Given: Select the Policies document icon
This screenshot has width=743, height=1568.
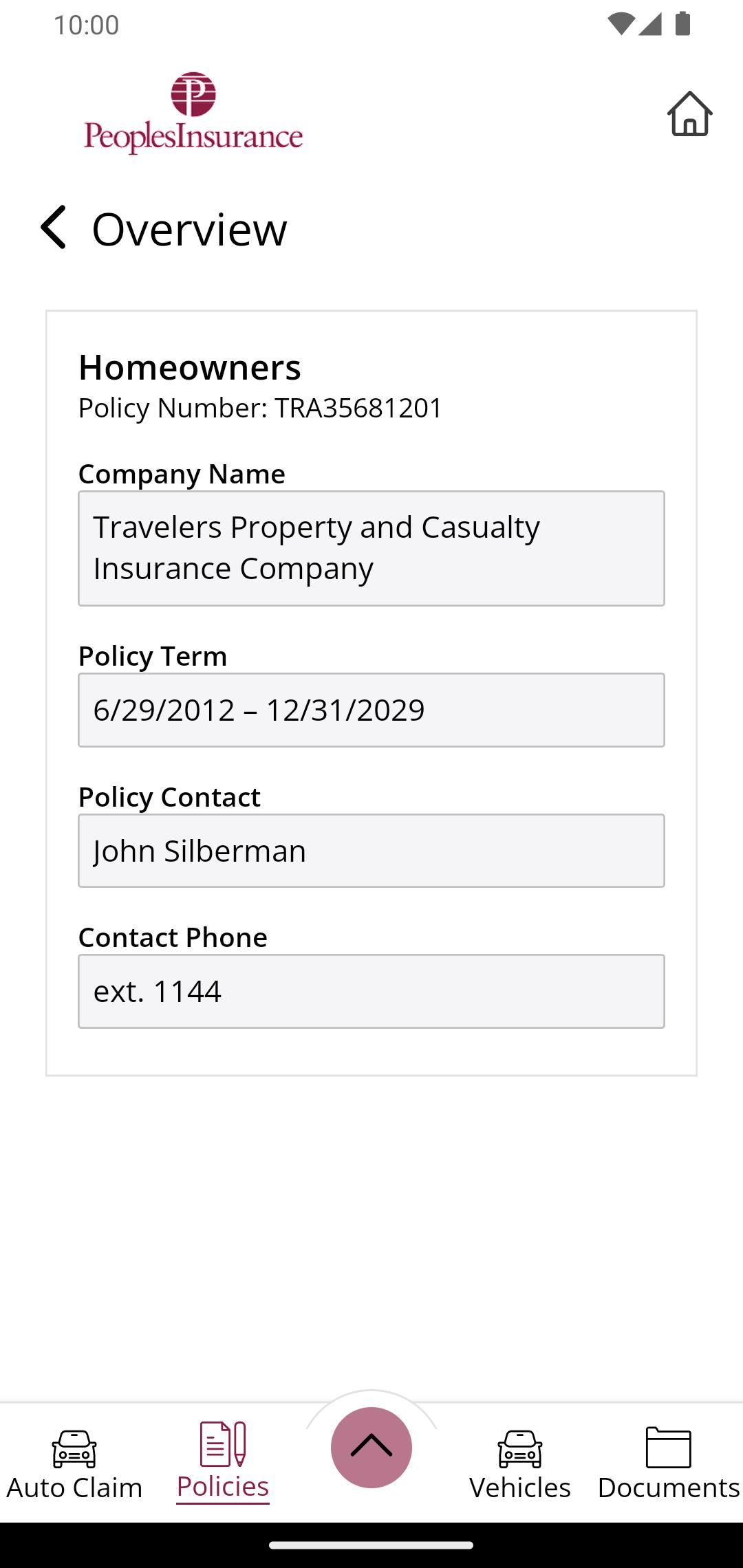Looking at the screenshot, I should point(222,1444).
